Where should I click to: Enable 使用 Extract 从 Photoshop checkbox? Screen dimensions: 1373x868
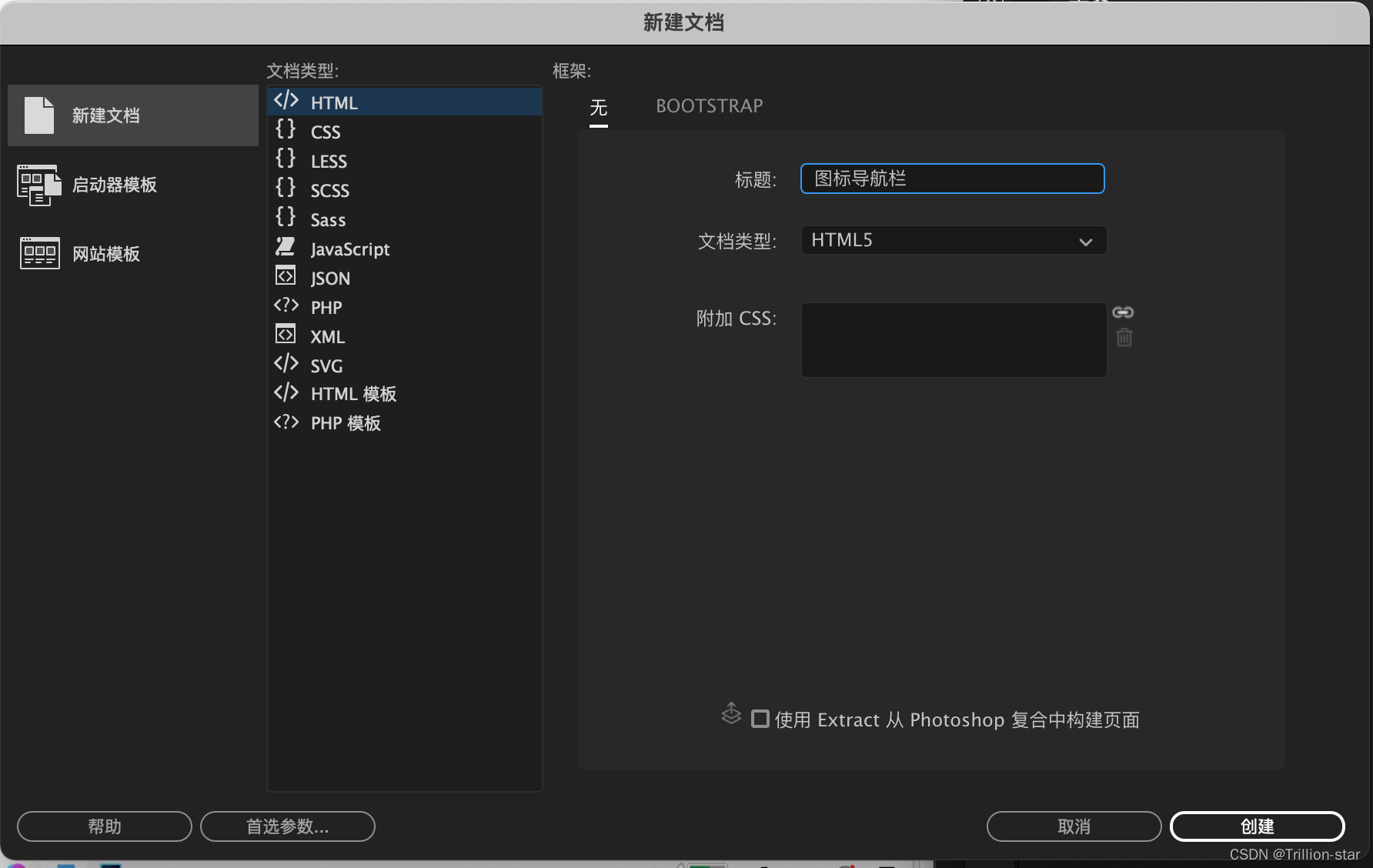pos(760,719)
